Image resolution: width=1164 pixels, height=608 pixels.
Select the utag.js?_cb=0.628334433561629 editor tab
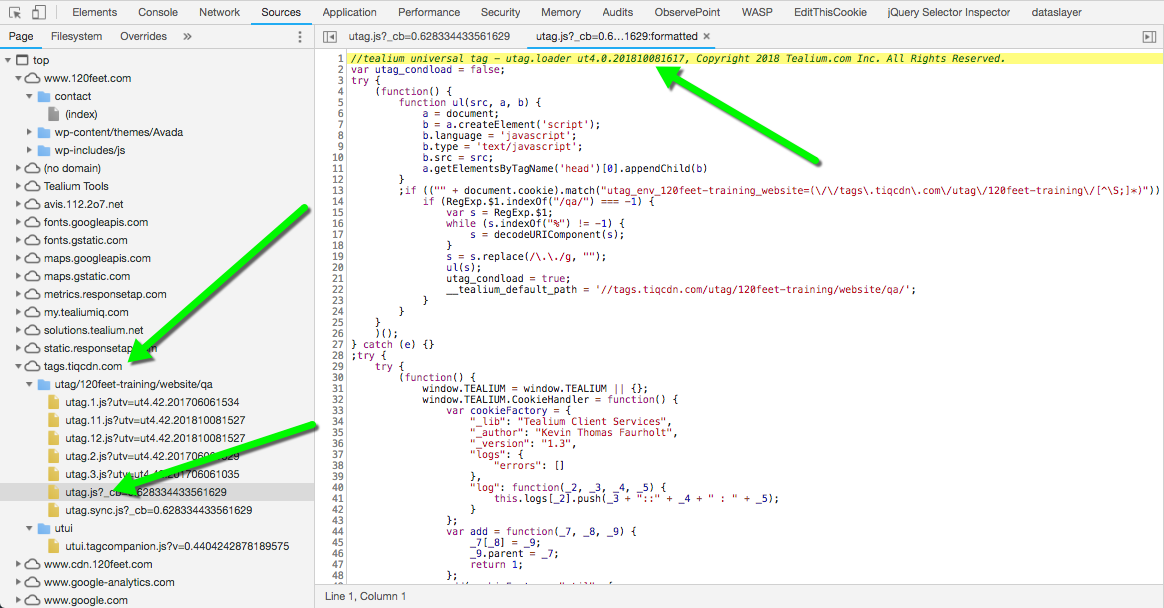429,36
